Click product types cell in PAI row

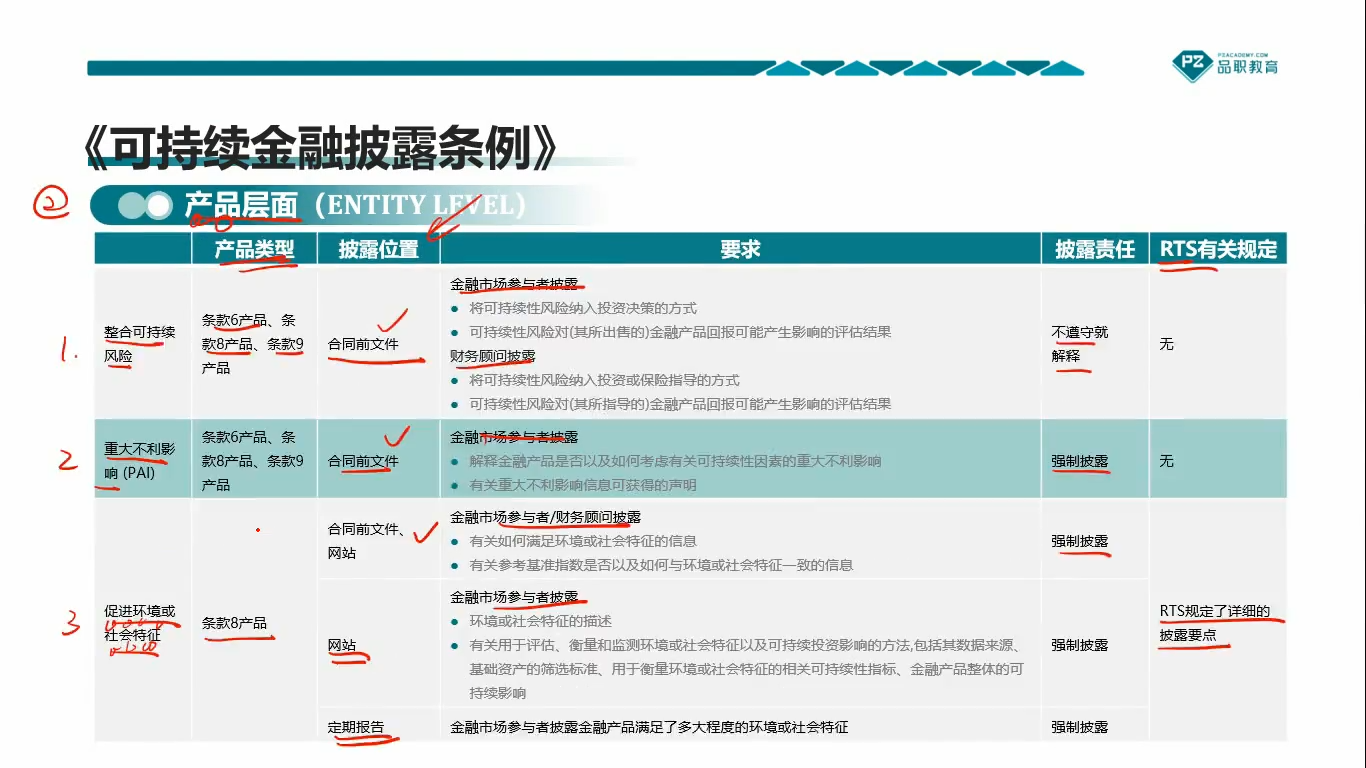tap(253, 461)
